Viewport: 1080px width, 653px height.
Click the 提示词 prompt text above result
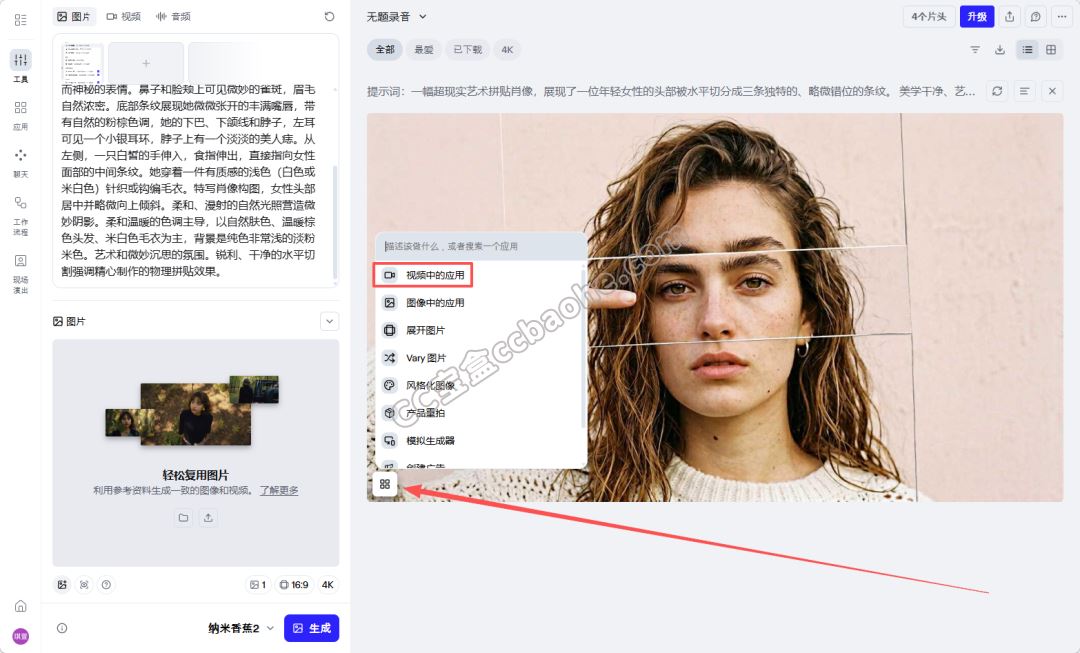(671, 91)
